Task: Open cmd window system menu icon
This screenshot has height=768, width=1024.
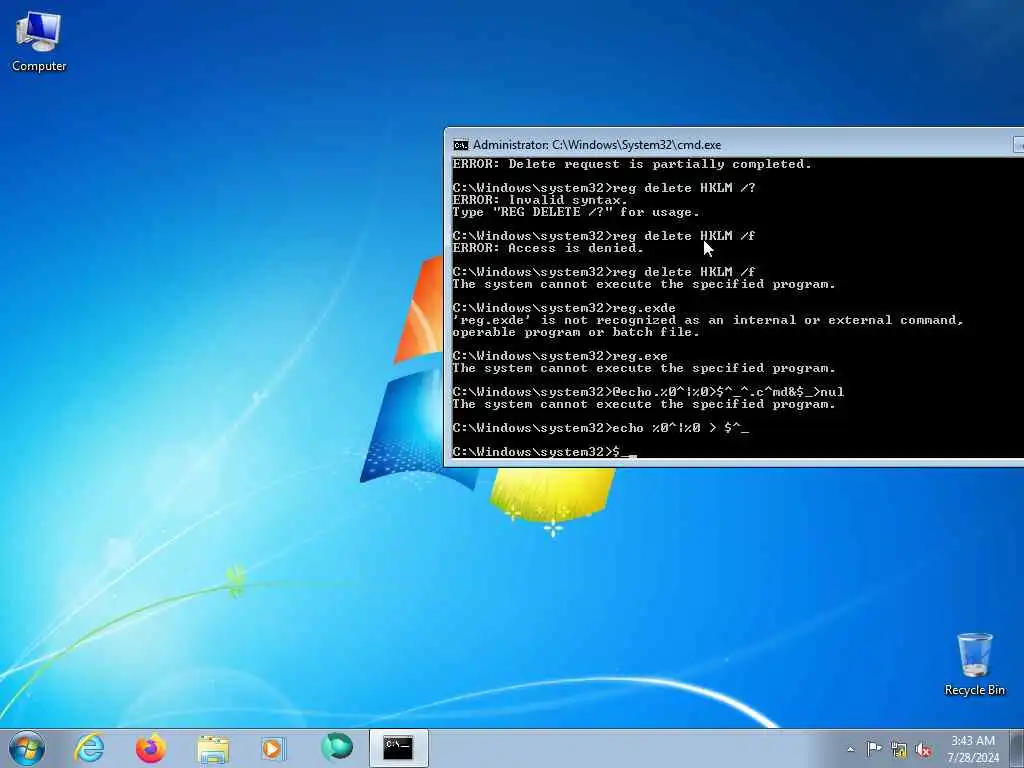Action: pyautogui.click(x=460, y=145)
